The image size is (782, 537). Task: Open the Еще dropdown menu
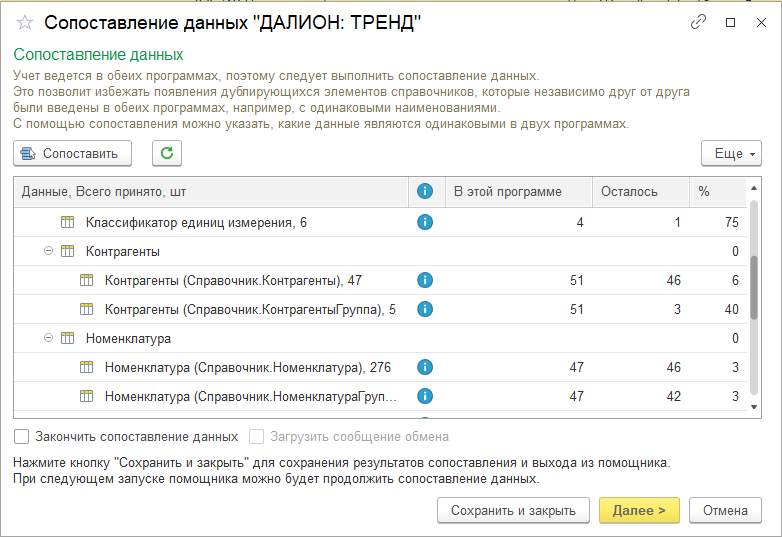coord(732,153)
